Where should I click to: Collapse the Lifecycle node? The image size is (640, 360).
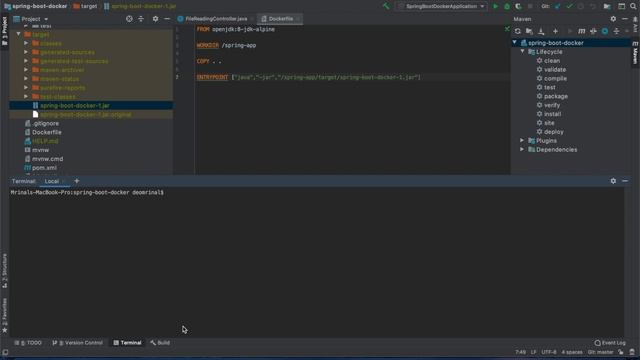(522, 51)
